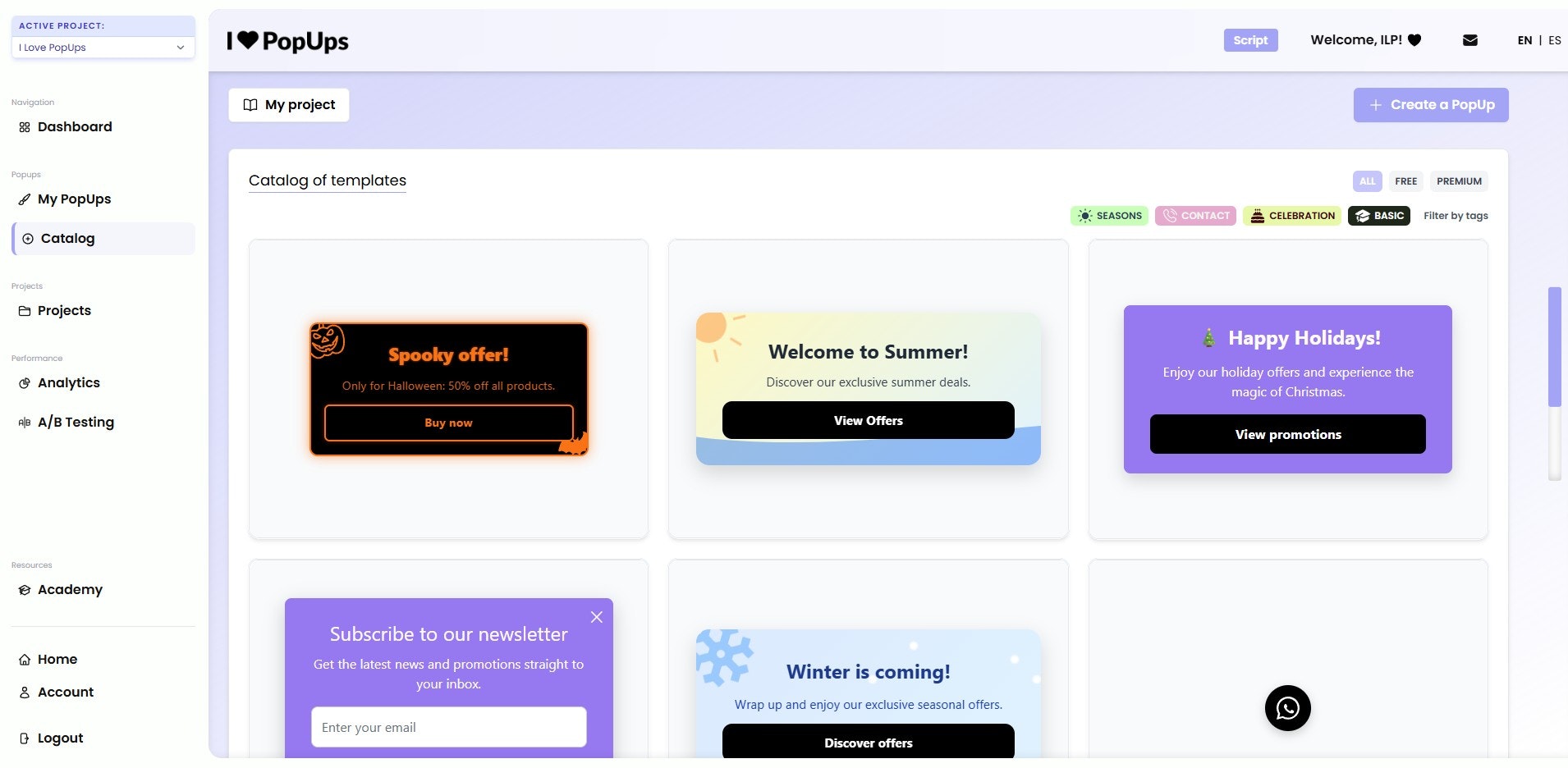1568x768 pixels.
Task: Select the Welcome to Summer template
Action: tap(869, 389)
